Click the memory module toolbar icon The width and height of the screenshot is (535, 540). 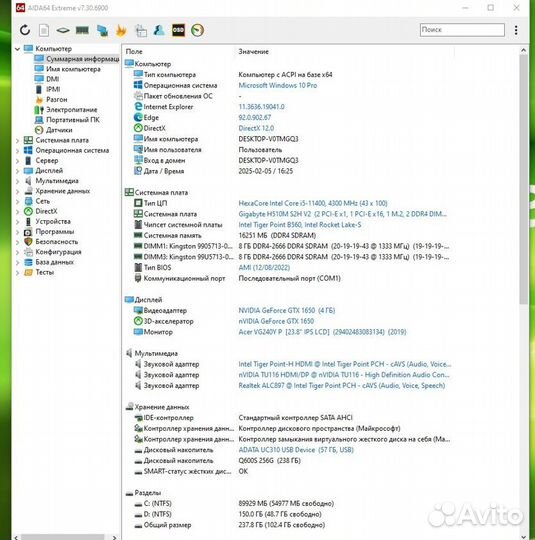82,30
